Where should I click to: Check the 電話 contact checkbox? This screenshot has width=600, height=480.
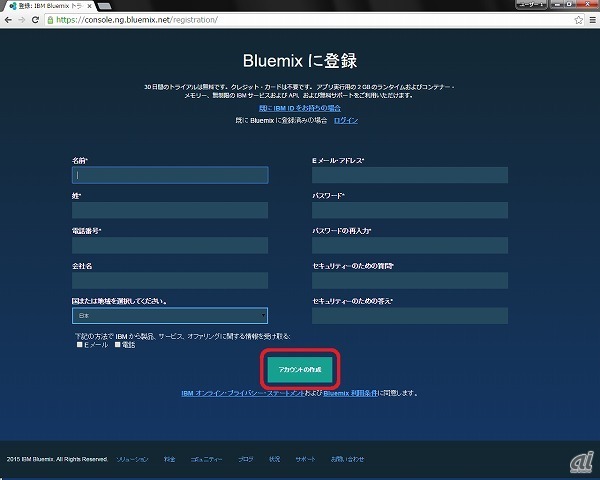[118, 344]
